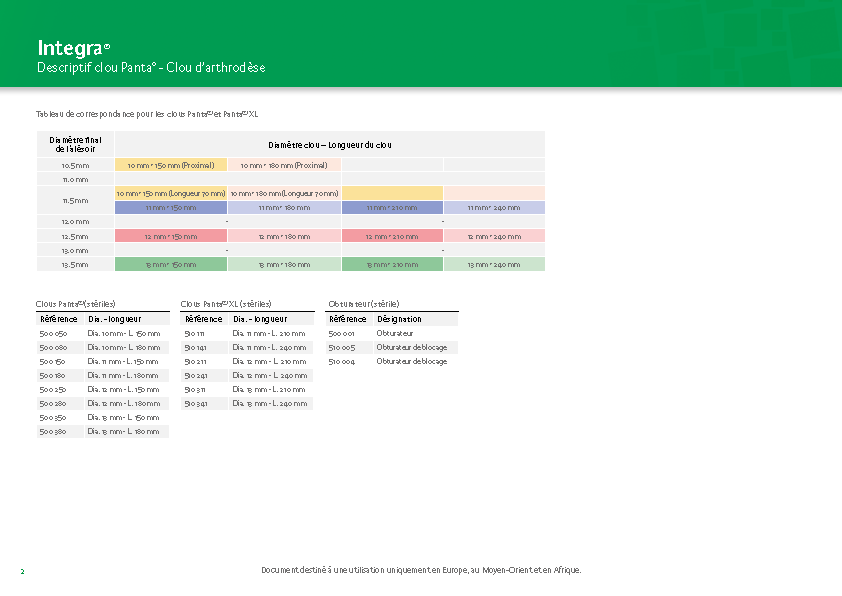
Task: Click the light blue 11 mm * 240 mm cell
Action: [x=494, y=208]
